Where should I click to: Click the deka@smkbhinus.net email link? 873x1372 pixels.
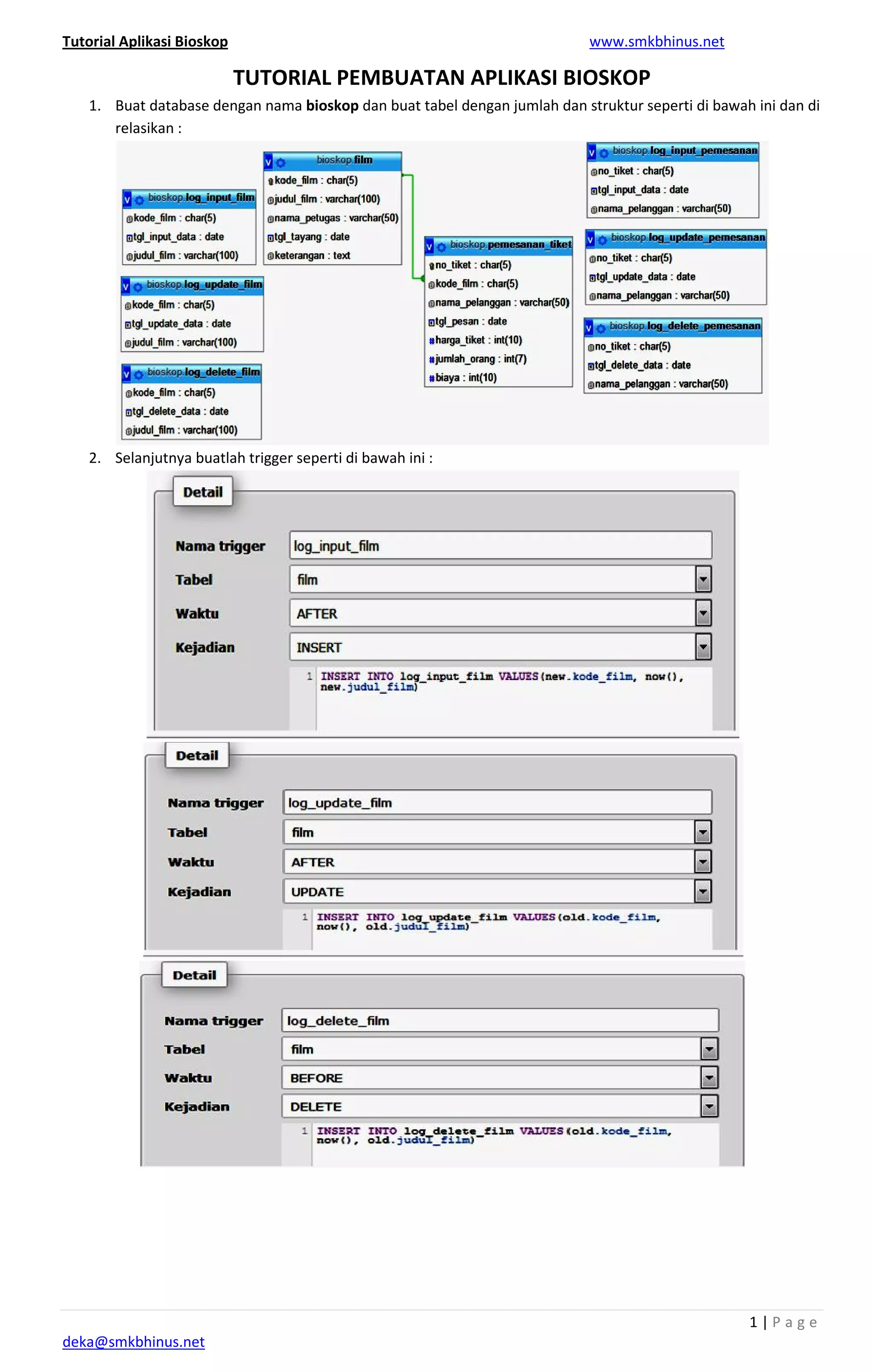(x=133, y=1341)
